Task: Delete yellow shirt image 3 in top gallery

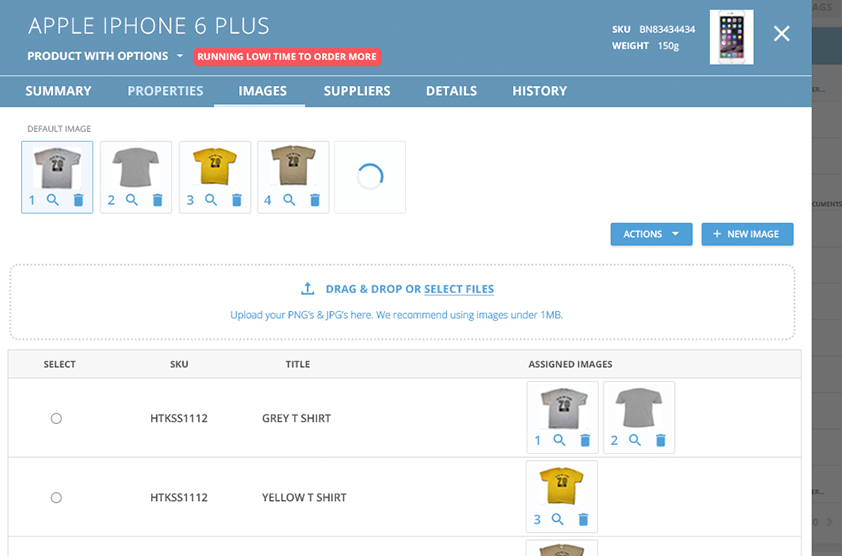Action: tap(236, 200)
